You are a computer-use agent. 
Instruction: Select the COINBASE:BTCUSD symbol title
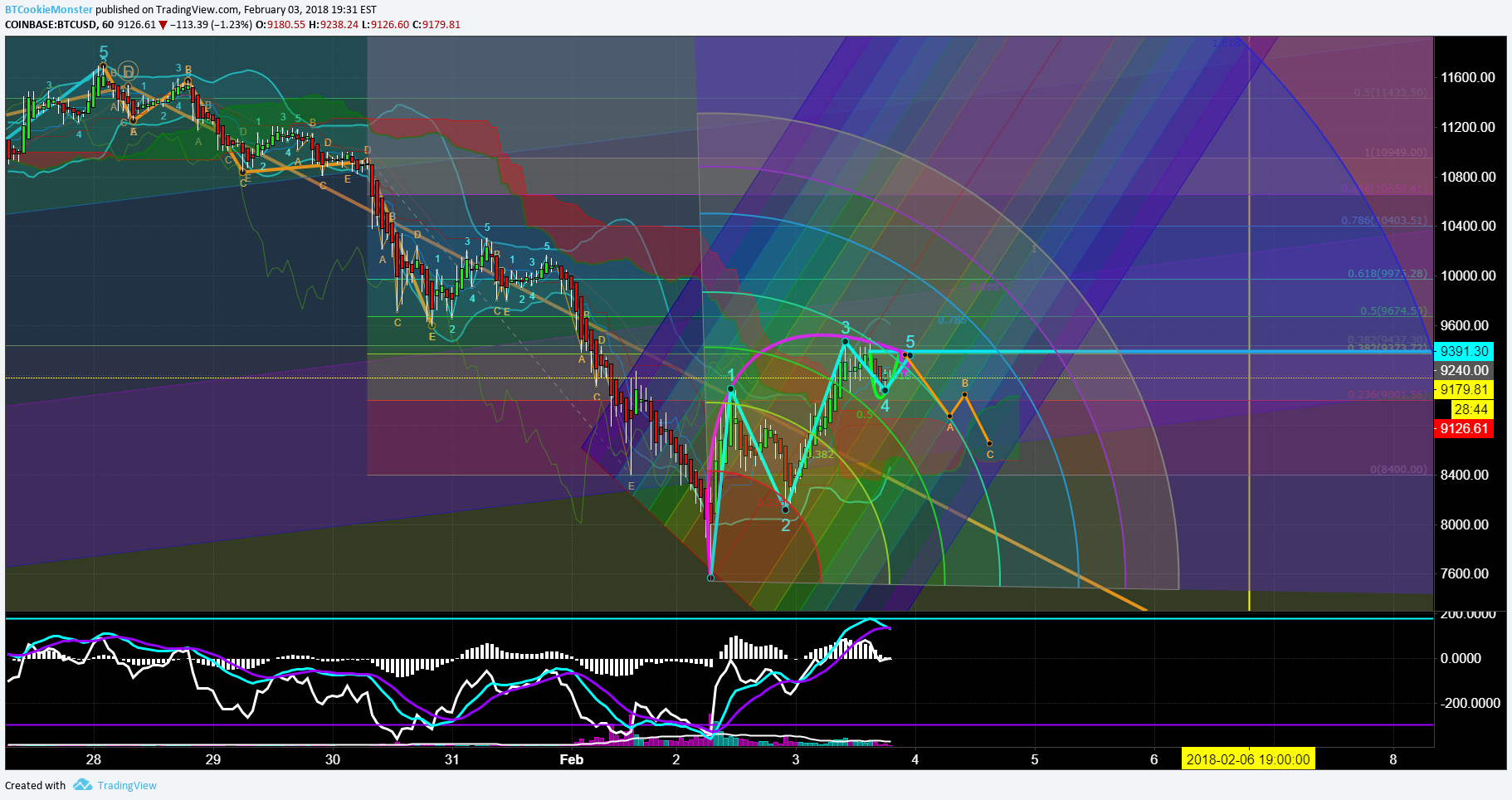click(51, 25)
